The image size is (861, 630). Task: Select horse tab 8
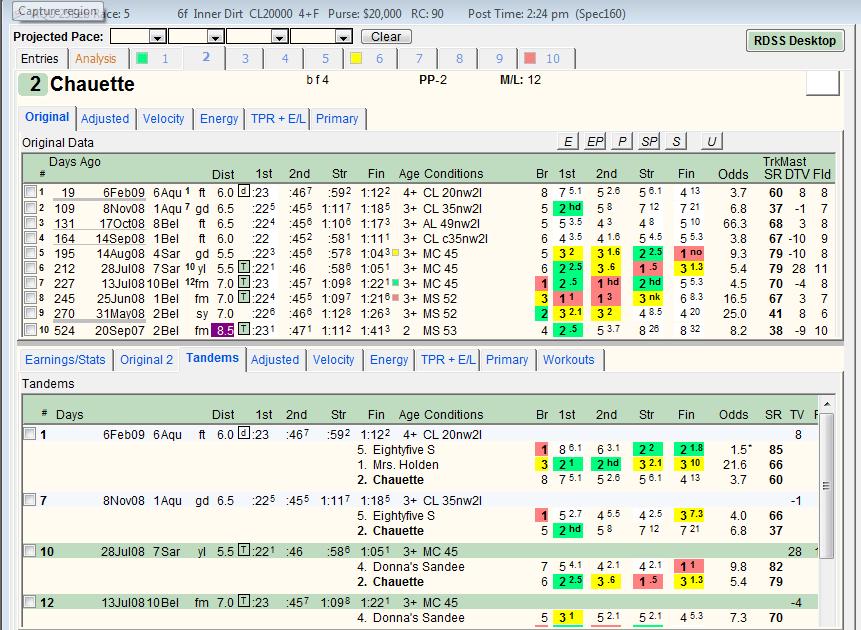pos(459,59)
